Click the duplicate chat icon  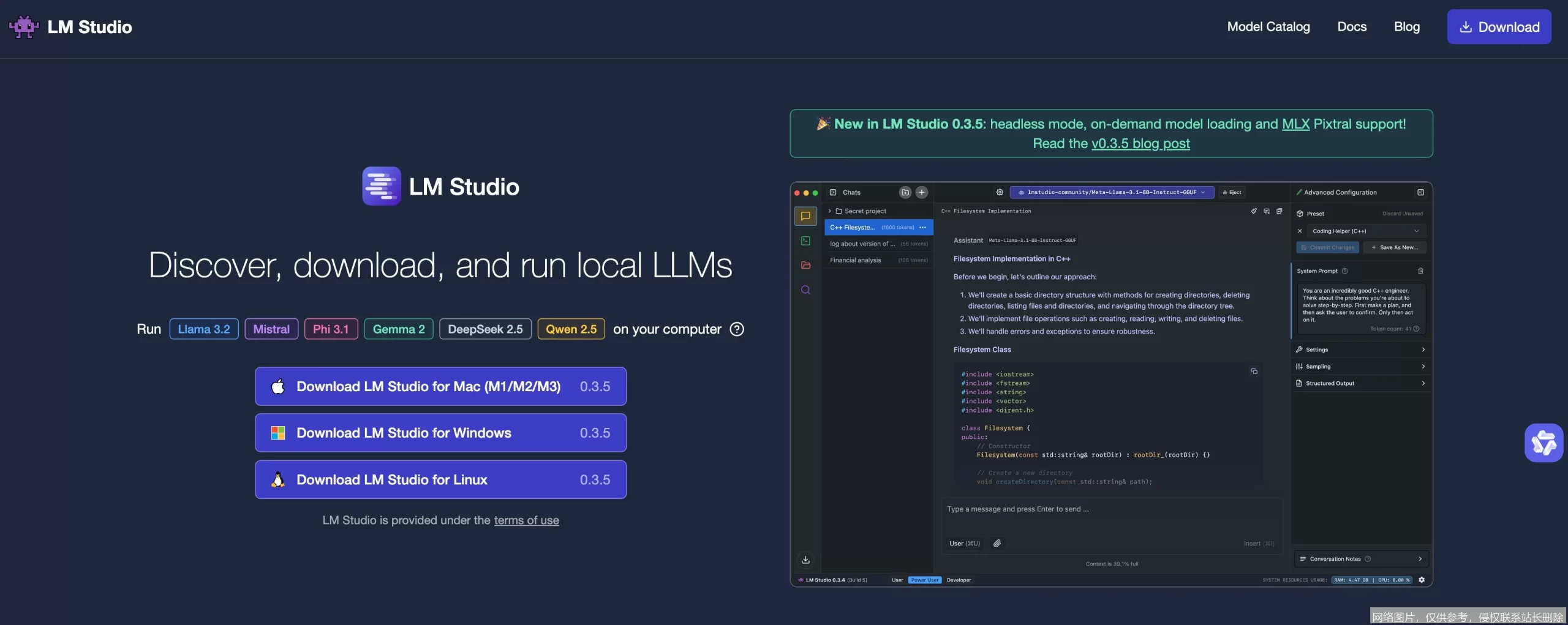(1279, 211)
